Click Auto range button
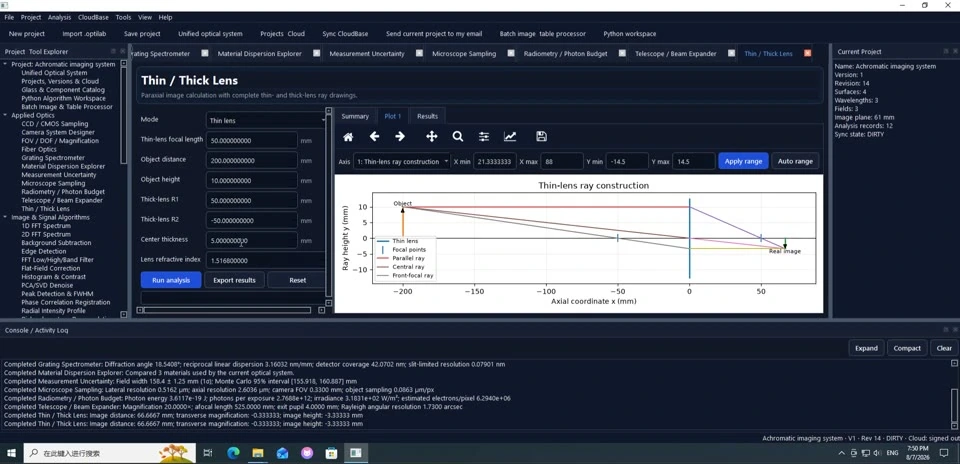Viewport: 960px width, 464px height. pyautogui.click(x=795, y=162)
